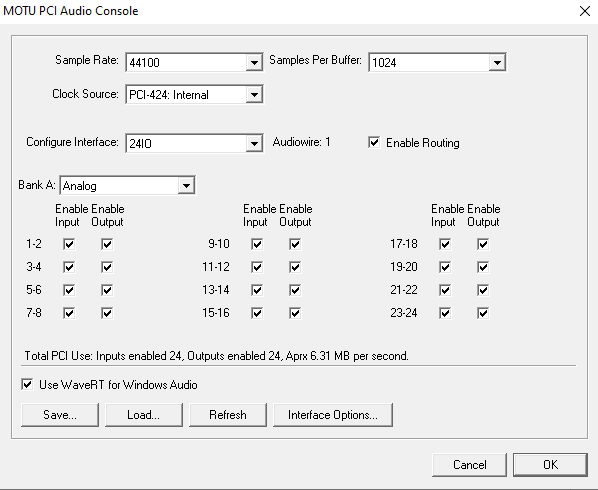Uncheck Enable Input for channels 21-22
The width and height of the screenshot is (598, 490).
pyautogui.click(x=445, y=290)
